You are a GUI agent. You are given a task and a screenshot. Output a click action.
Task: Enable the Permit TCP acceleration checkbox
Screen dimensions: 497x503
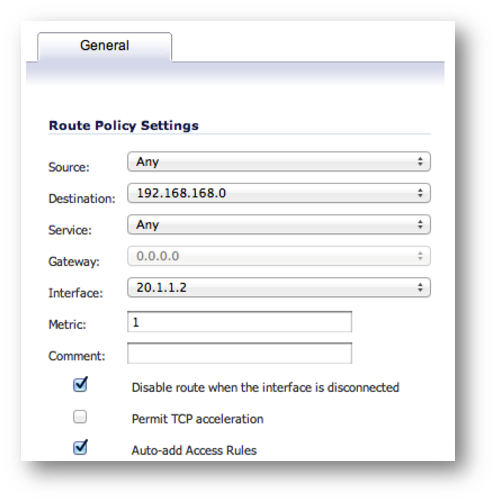pyautogui.click(x=80, y=417)
